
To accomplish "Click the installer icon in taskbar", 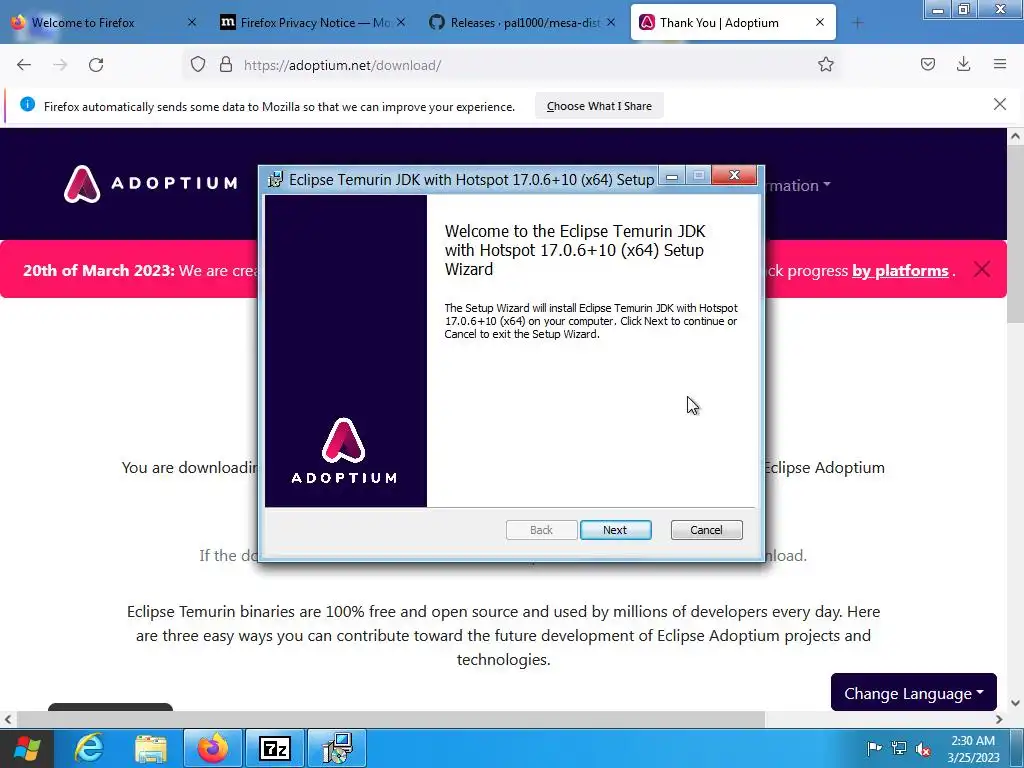I will (337, 748).
